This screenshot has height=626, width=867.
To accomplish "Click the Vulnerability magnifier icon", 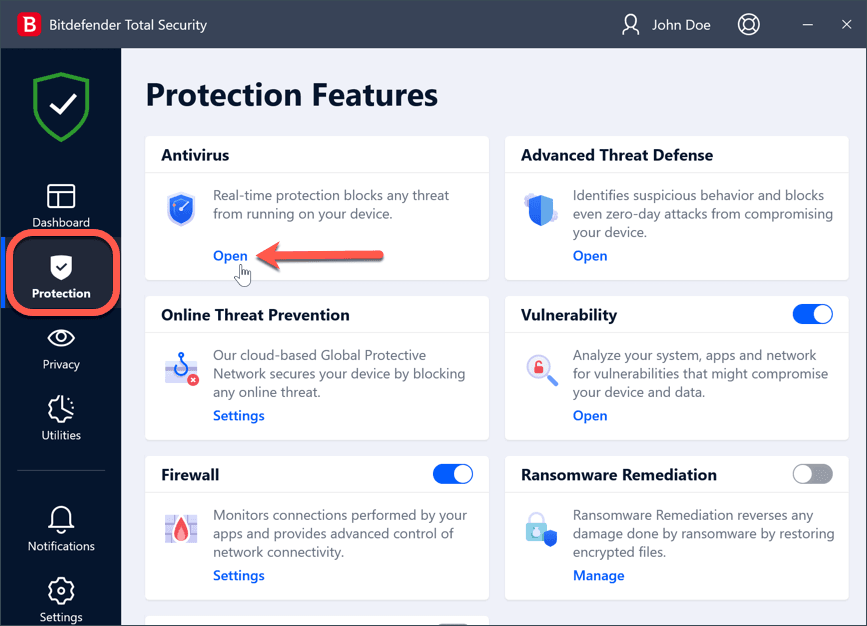I will tap(541, 370).
